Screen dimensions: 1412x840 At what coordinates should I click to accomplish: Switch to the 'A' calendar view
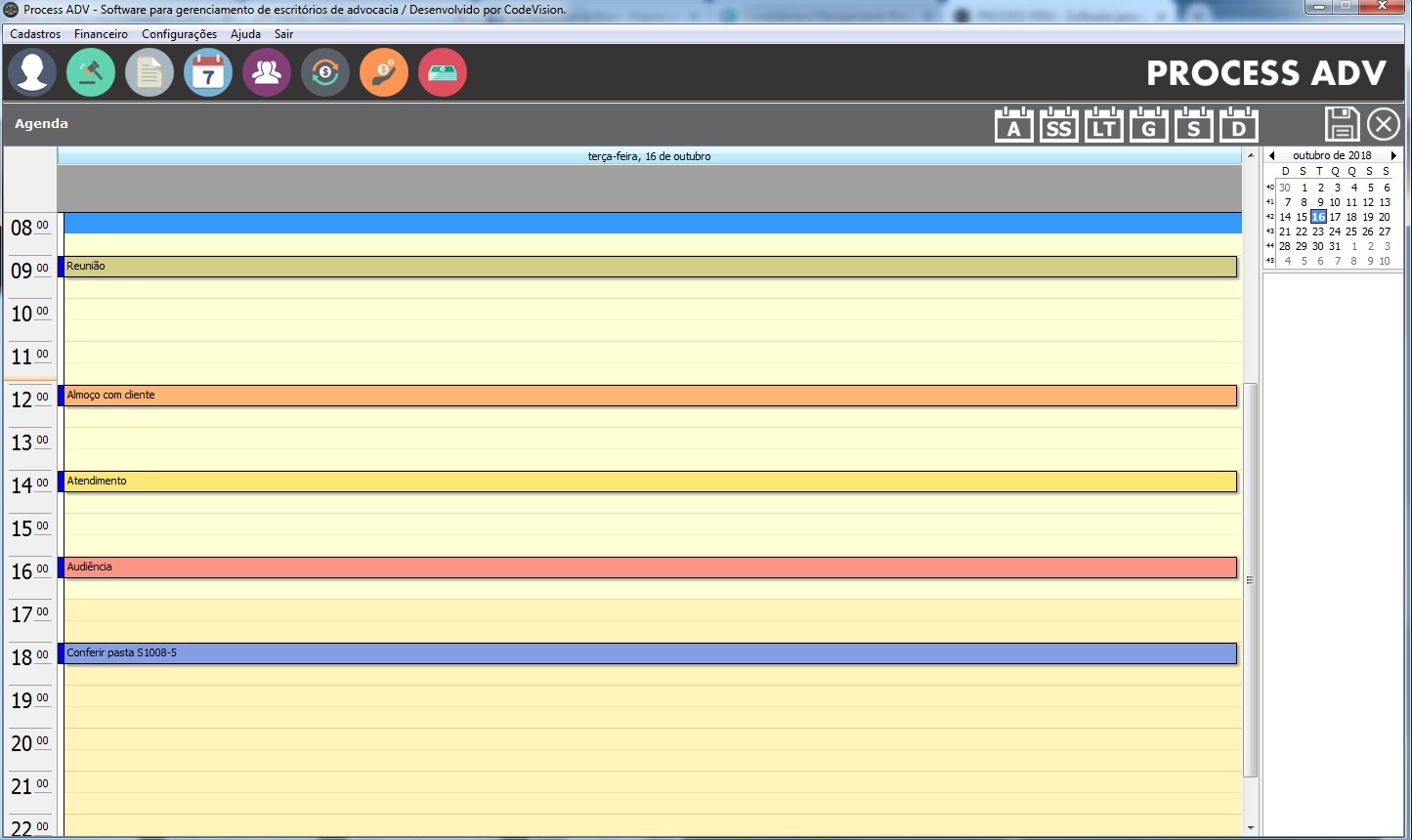(x=1013, y=125)
